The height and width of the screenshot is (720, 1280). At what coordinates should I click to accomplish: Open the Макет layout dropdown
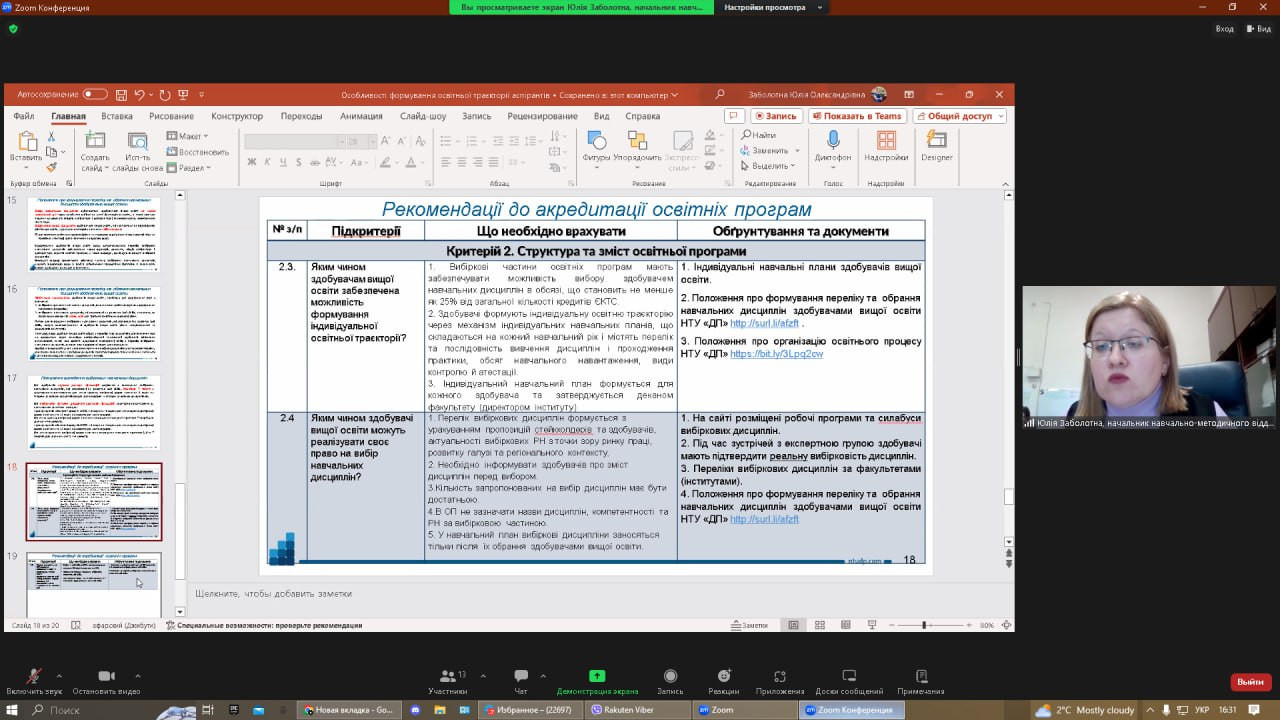(x=188, y=136)
